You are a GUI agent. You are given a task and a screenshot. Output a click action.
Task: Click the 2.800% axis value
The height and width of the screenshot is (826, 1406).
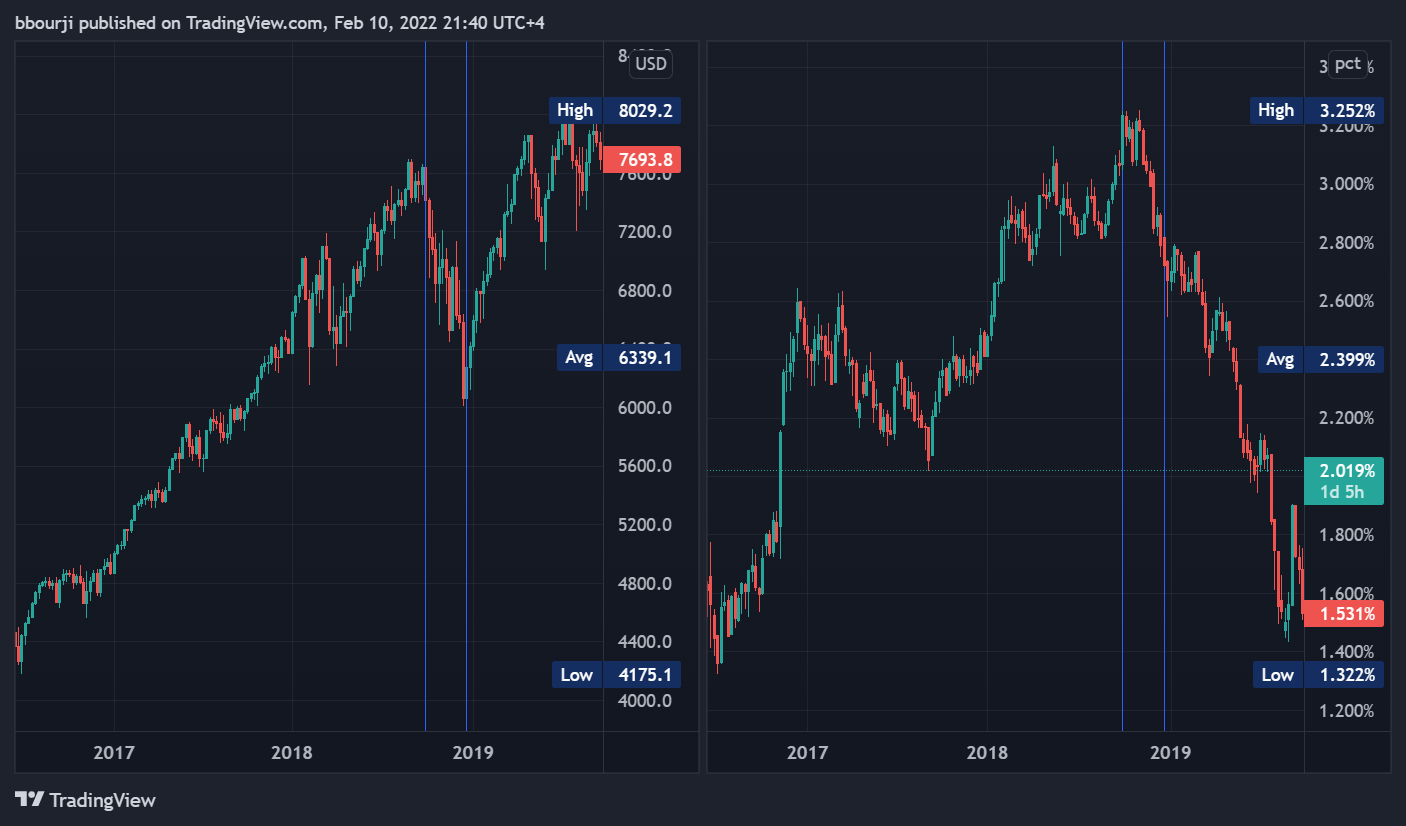pos(1344,243)
